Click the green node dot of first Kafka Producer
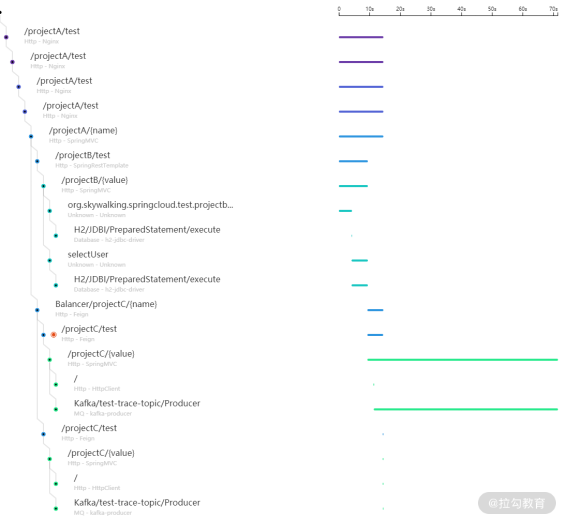 point(56,409)
